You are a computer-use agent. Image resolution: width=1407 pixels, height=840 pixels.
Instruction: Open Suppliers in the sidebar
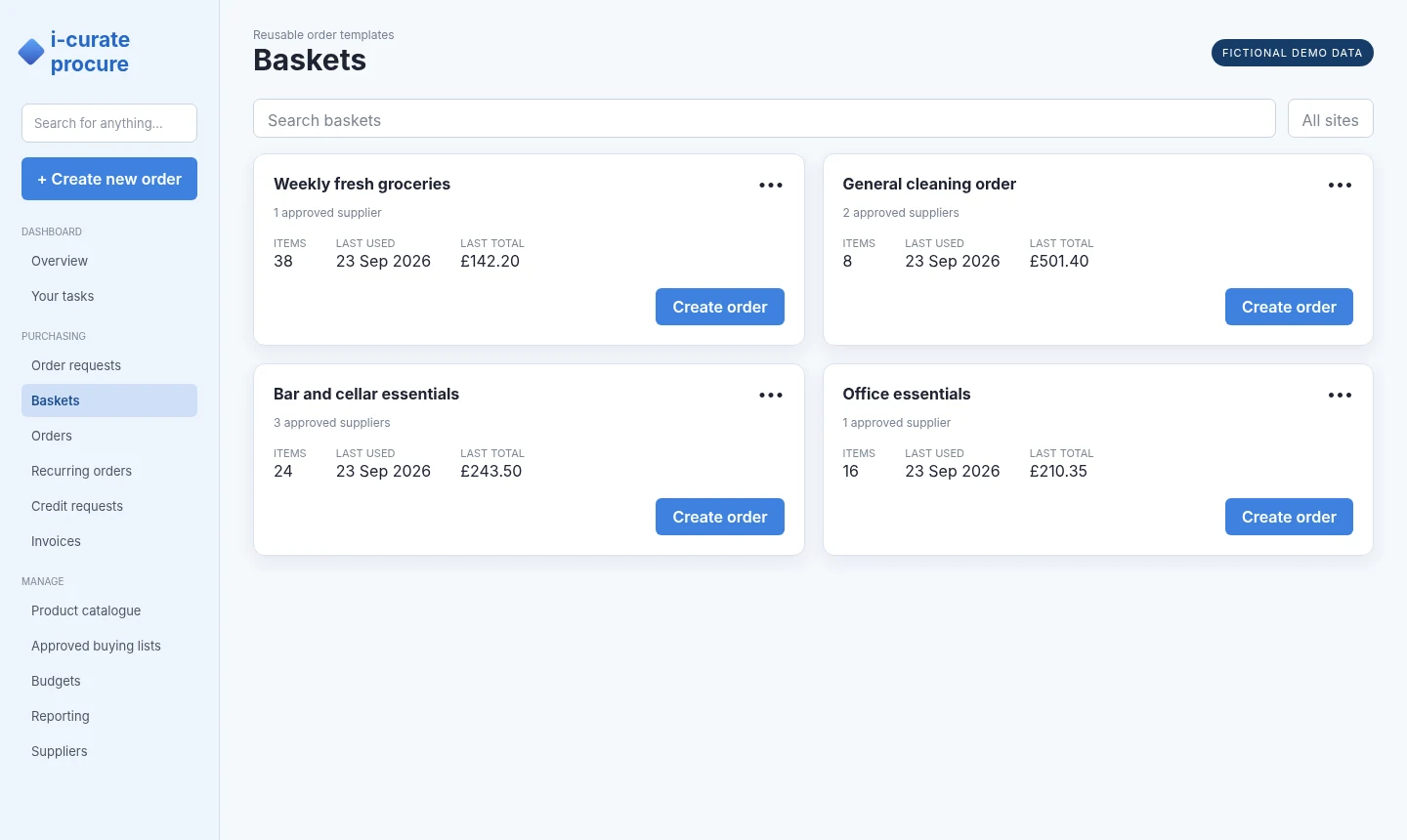tap(109, 751)
